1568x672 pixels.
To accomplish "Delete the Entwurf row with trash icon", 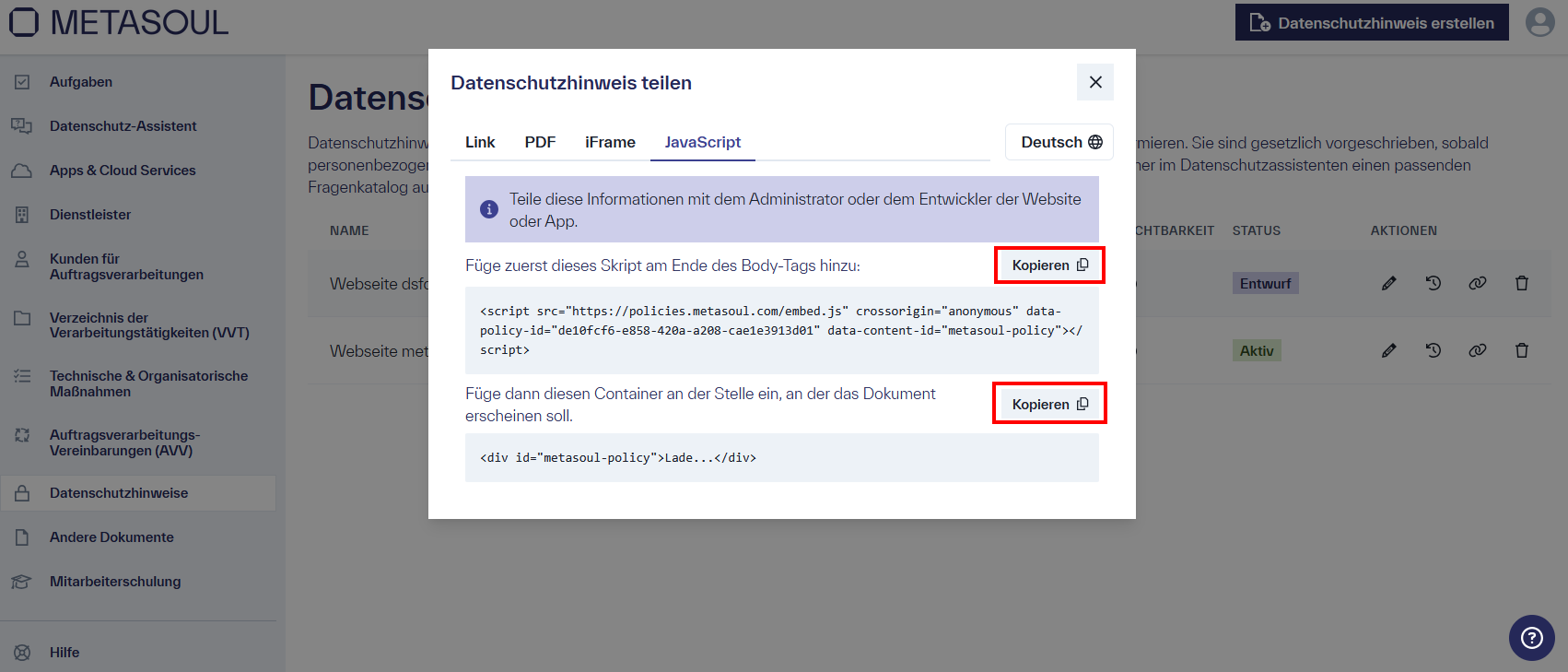I will [x=1522, y=283].
